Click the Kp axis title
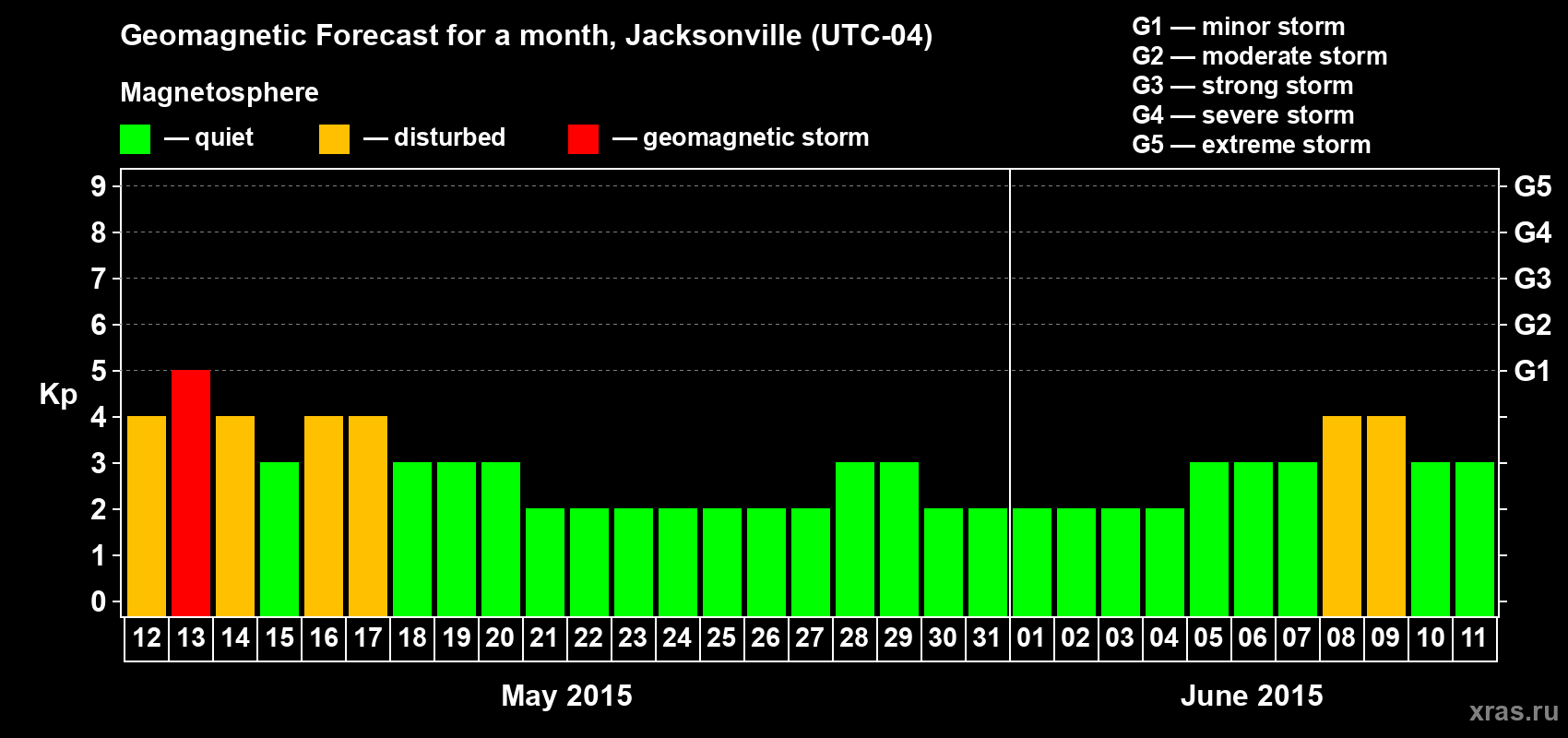 58,395
